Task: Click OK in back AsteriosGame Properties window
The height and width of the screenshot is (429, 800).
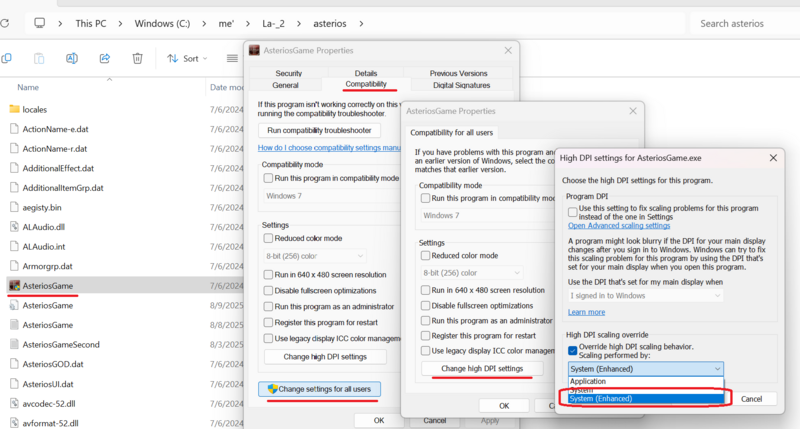Action: (379, 420)
